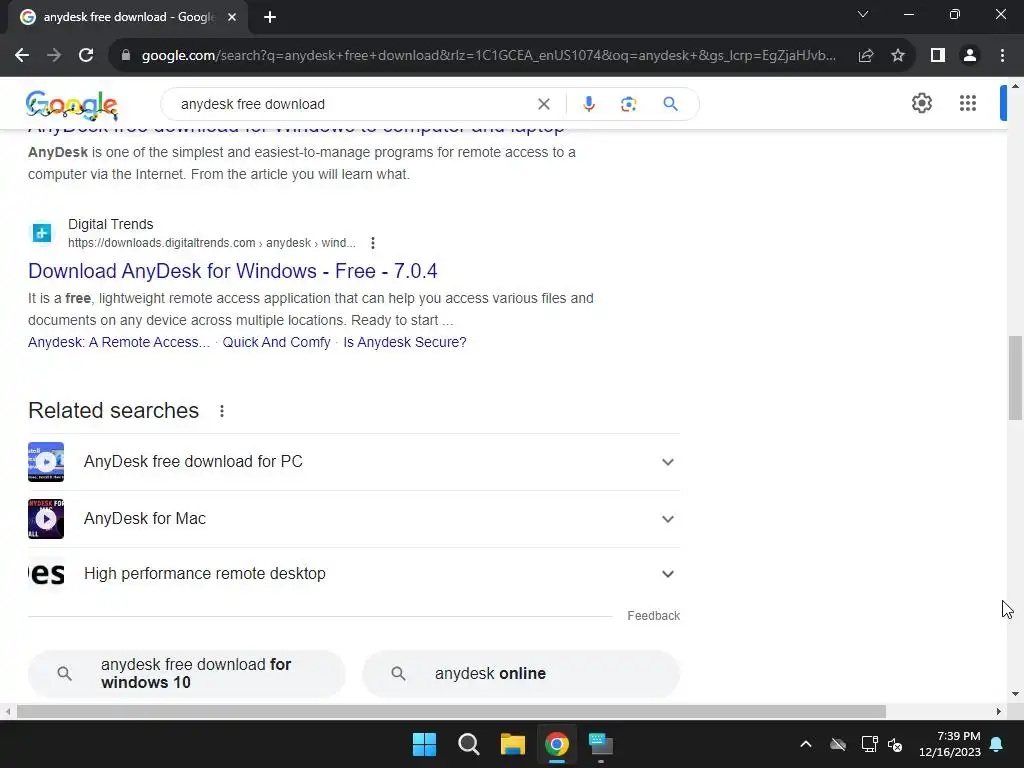Search anydesk free download for windows 10
The width and height of the screenshot is (1024, 768).
186,673
